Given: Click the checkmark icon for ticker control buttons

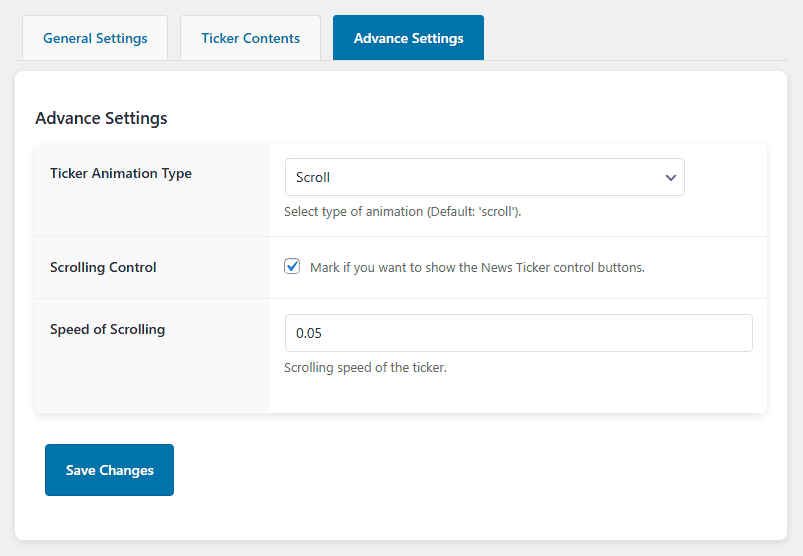Looking at the screenshot, I should click(292, 267).
